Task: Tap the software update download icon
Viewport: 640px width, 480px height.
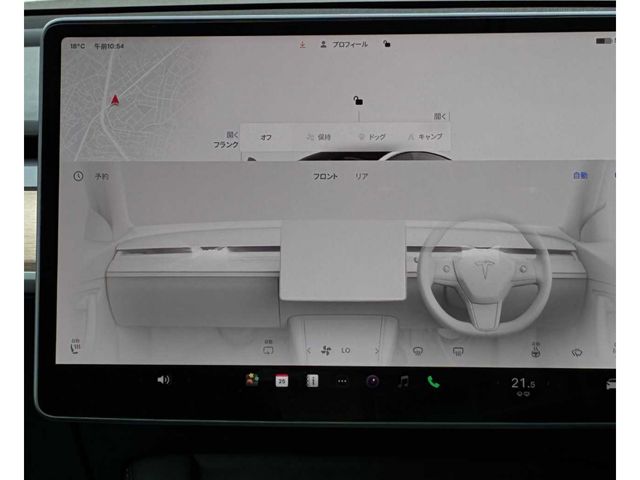Action: coord(302,44)
